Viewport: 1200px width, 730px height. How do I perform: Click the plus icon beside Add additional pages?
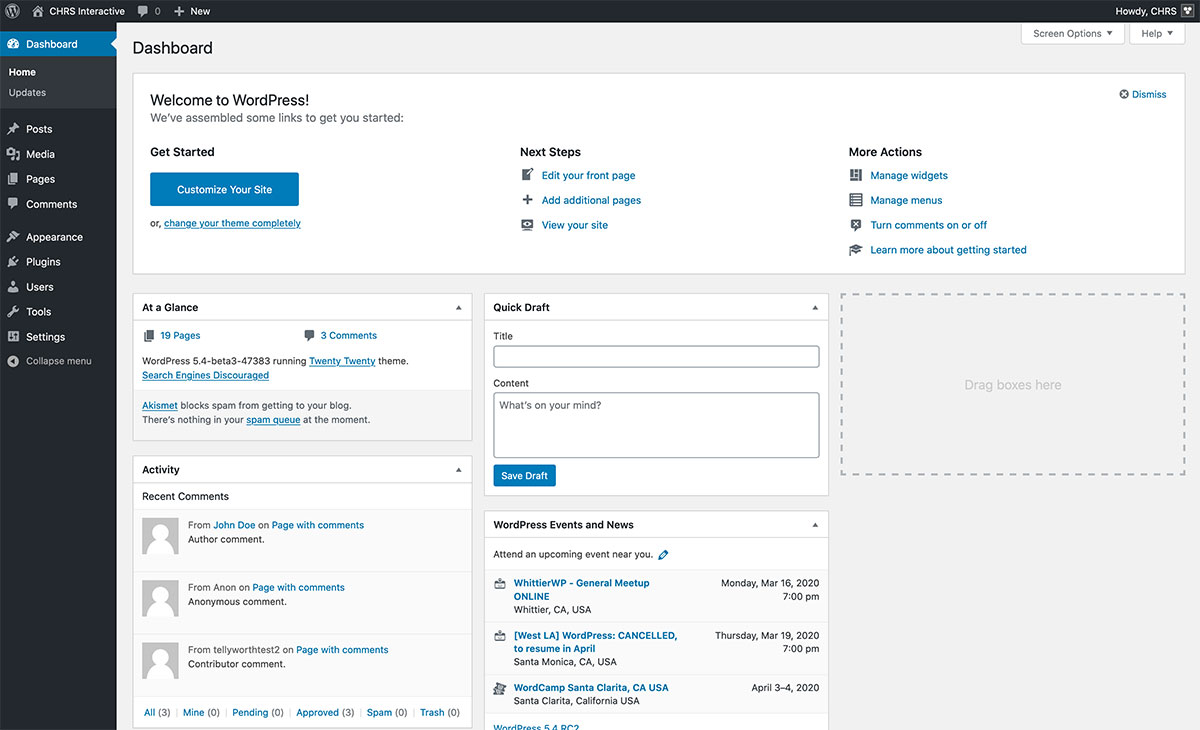click(x=528, y=200)
